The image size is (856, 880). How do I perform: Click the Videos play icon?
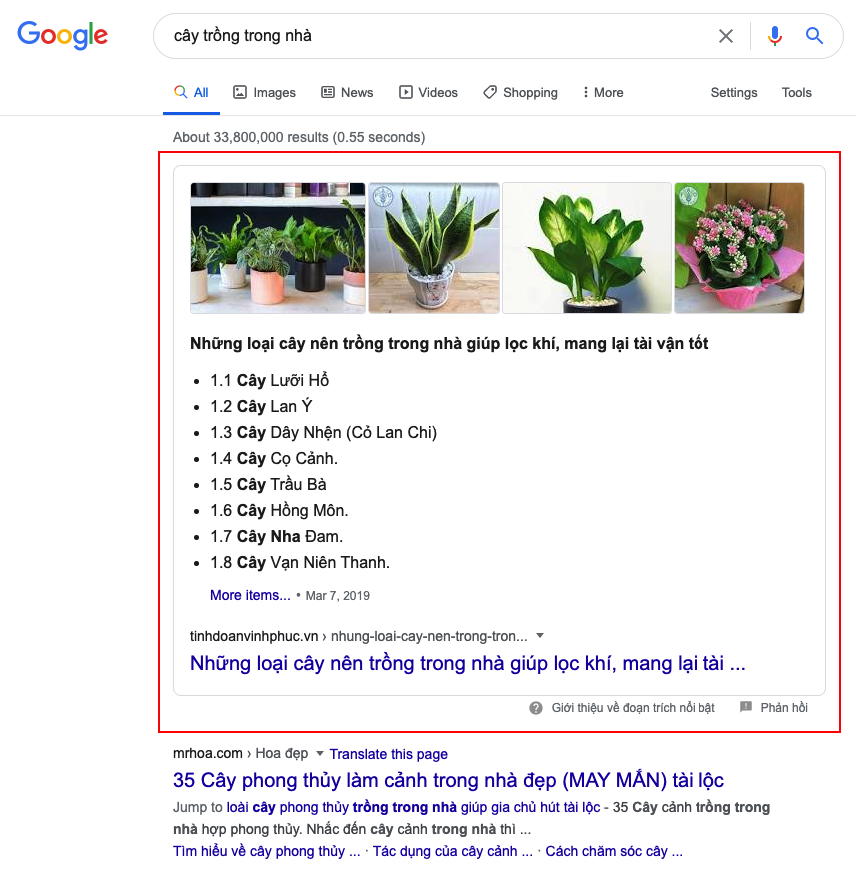[x=406, y=92]
